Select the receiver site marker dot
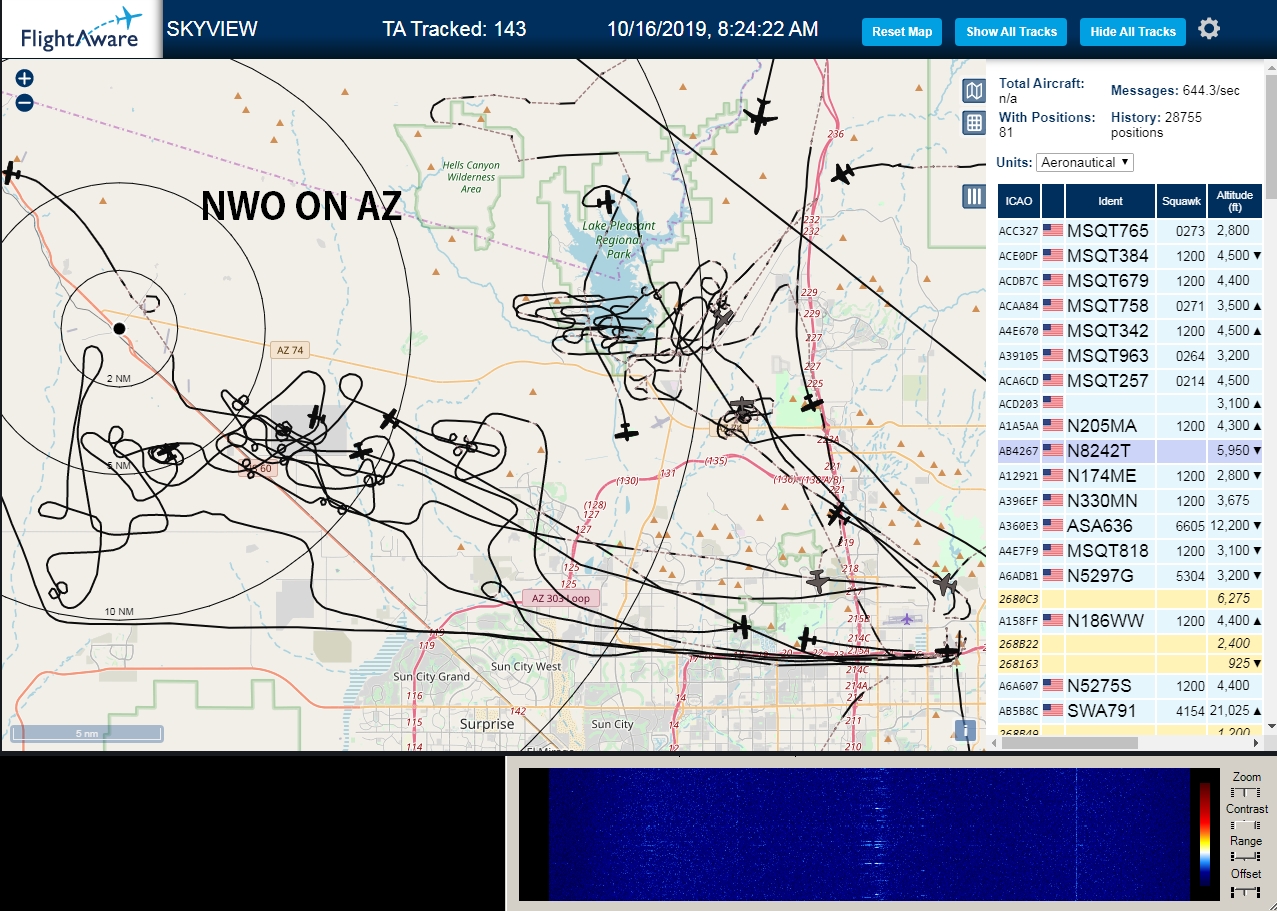 pyautogui.click(x=119, y=328)
